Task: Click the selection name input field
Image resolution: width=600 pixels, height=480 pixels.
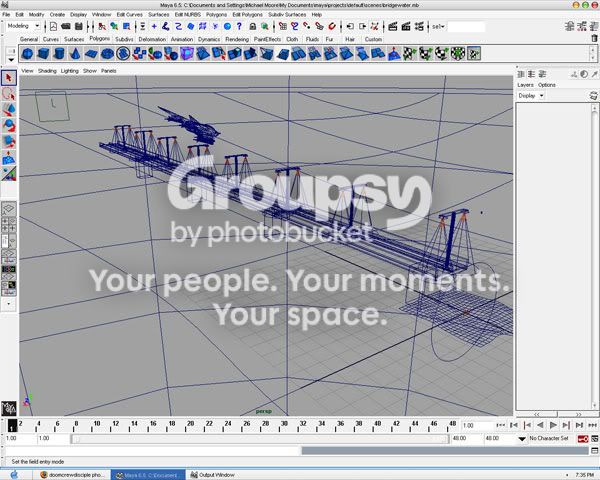Action: [x=466, y=26]
